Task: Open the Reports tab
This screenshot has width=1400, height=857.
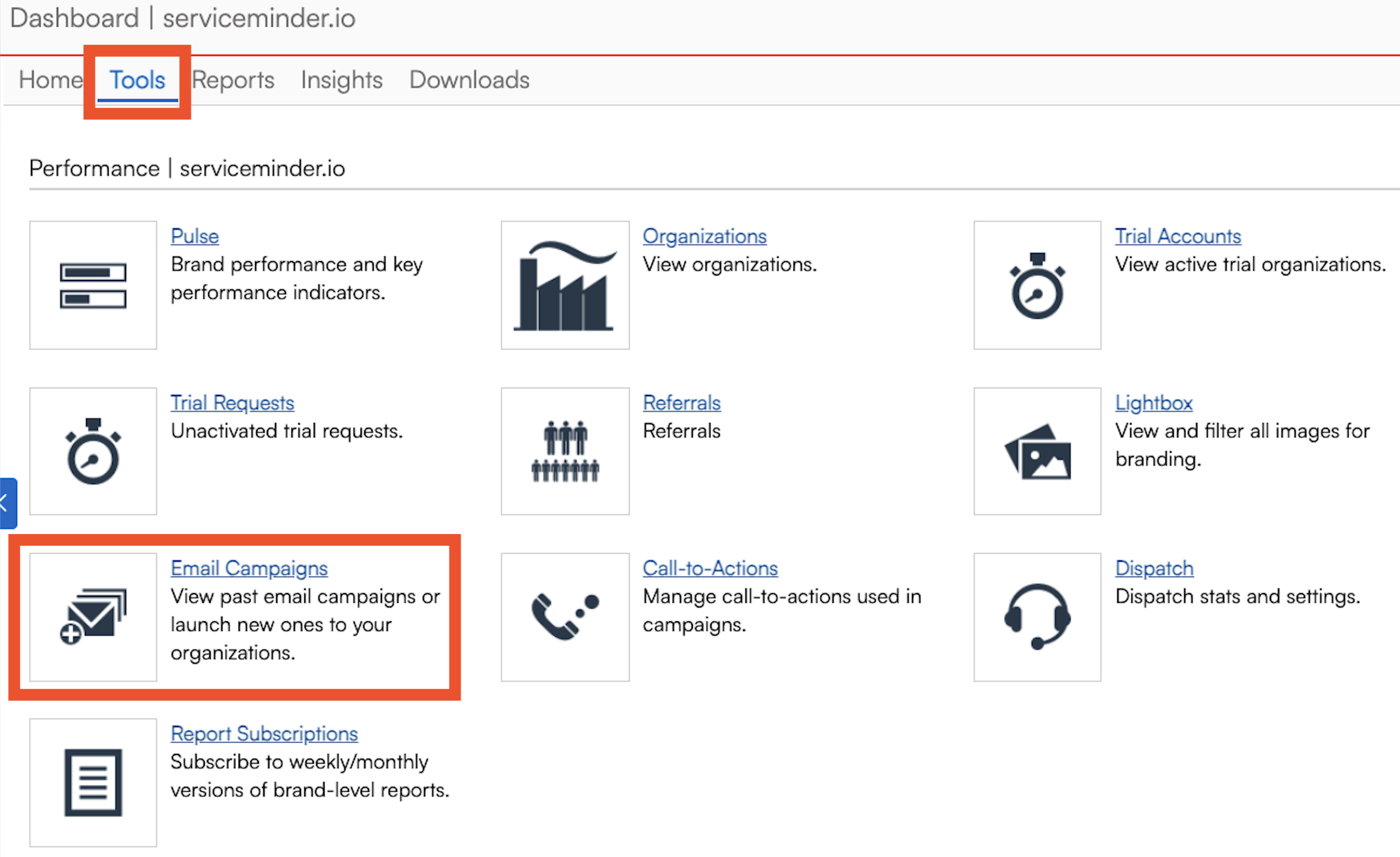Action: 233,80
